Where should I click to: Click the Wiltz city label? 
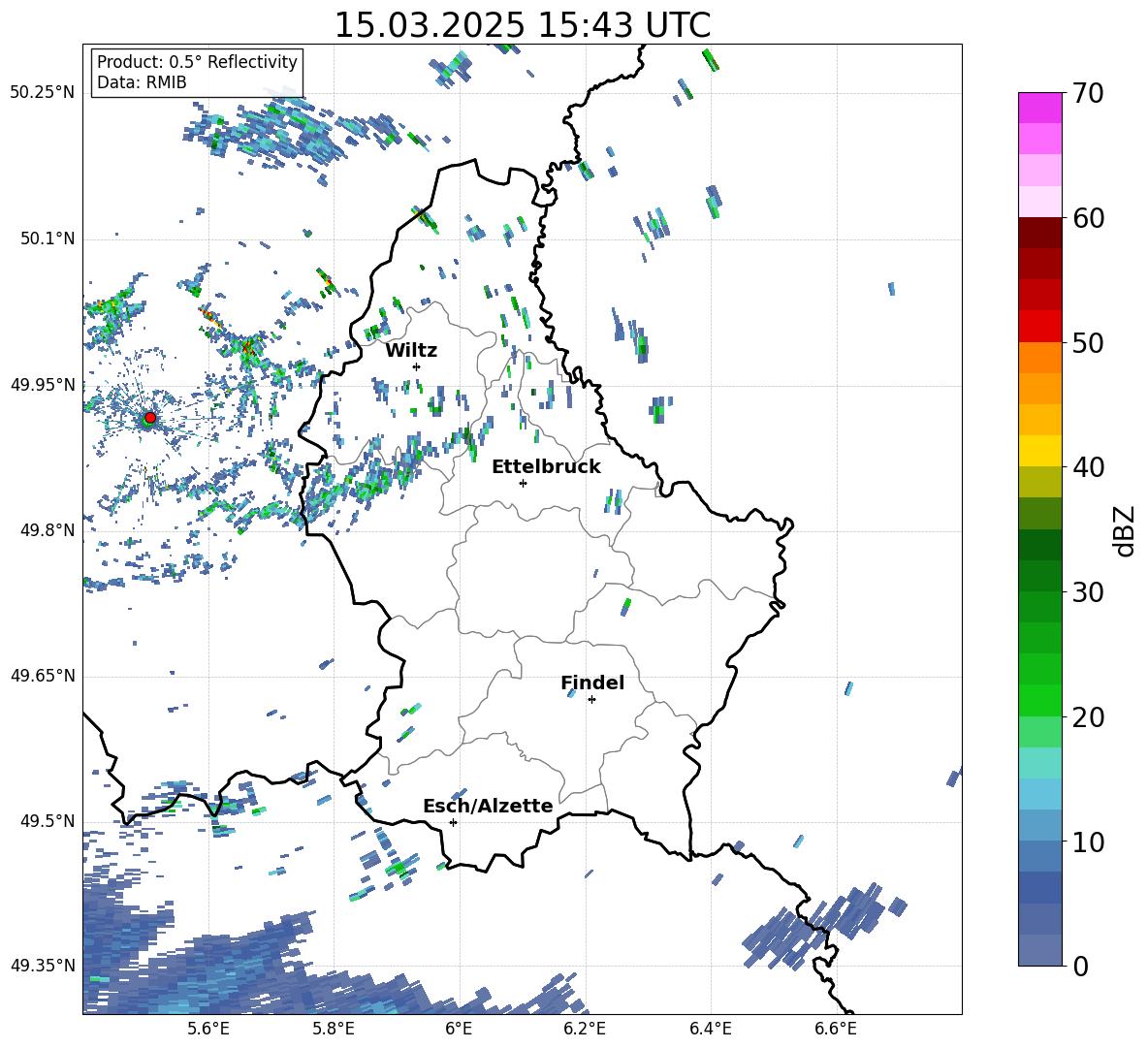[411, 351]
